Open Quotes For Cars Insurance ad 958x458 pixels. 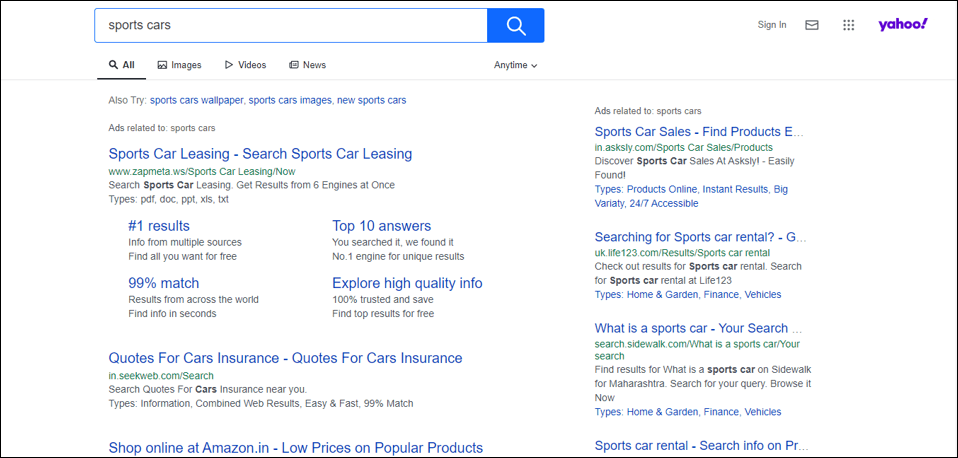(285, 358)
